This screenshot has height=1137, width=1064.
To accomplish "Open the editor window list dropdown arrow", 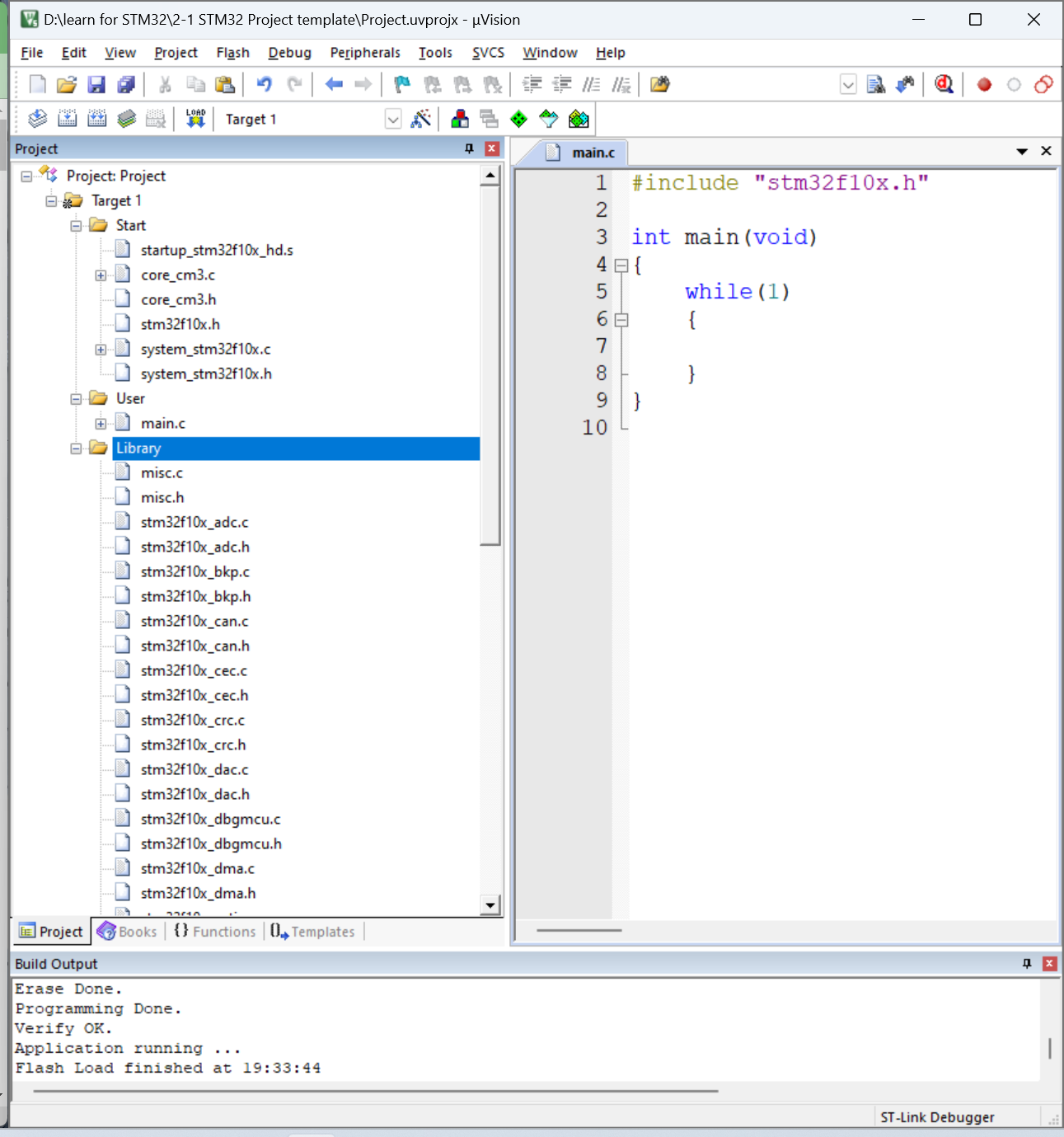I will pos(1022,151).
